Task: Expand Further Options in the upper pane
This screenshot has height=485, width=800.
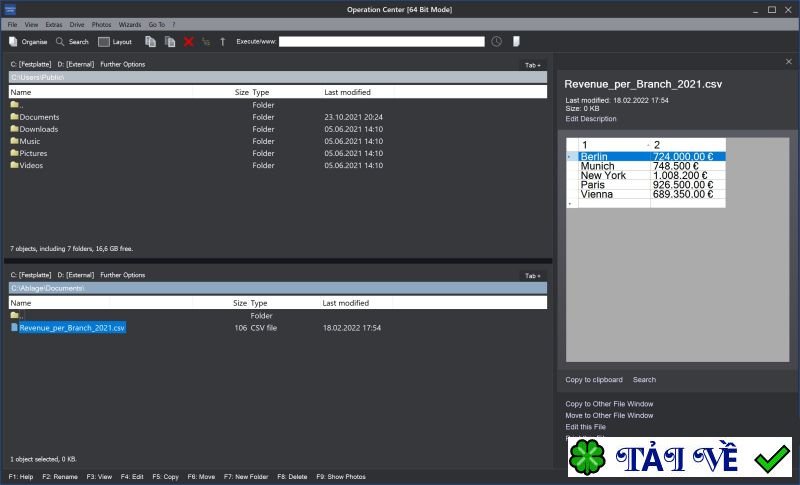Action: coord(122,64)
